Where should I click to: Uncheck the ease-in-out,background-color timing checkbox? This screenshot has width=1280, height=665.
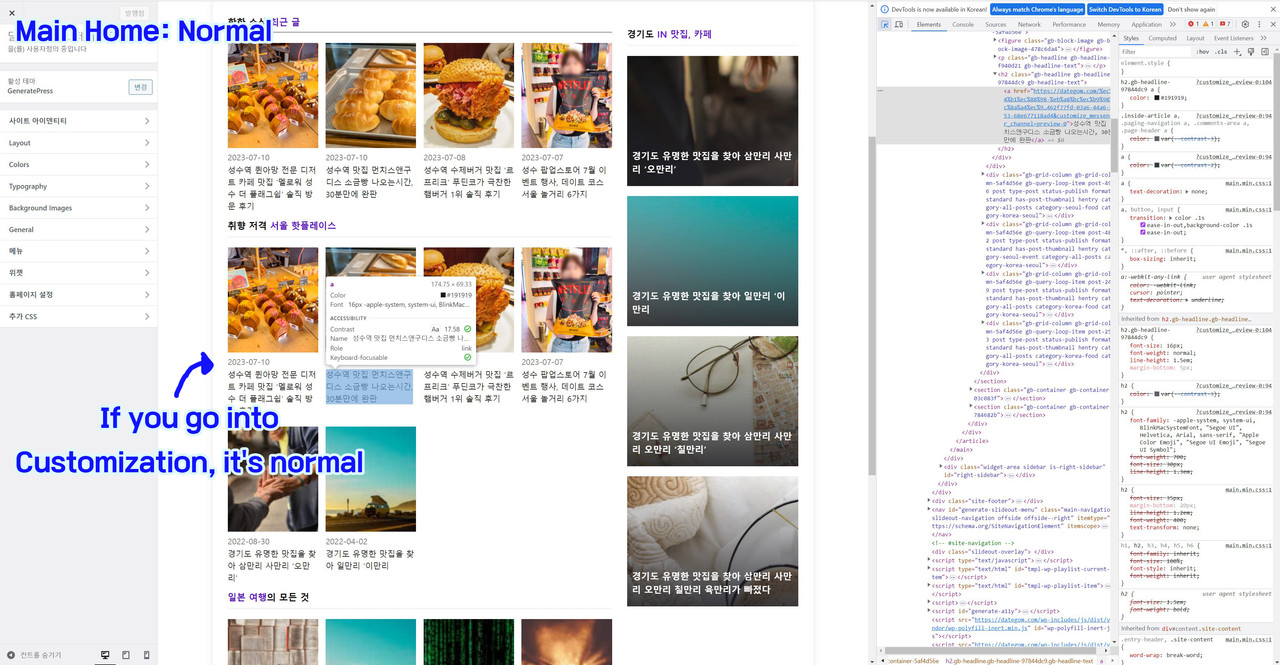click(x=1143, y=225)
